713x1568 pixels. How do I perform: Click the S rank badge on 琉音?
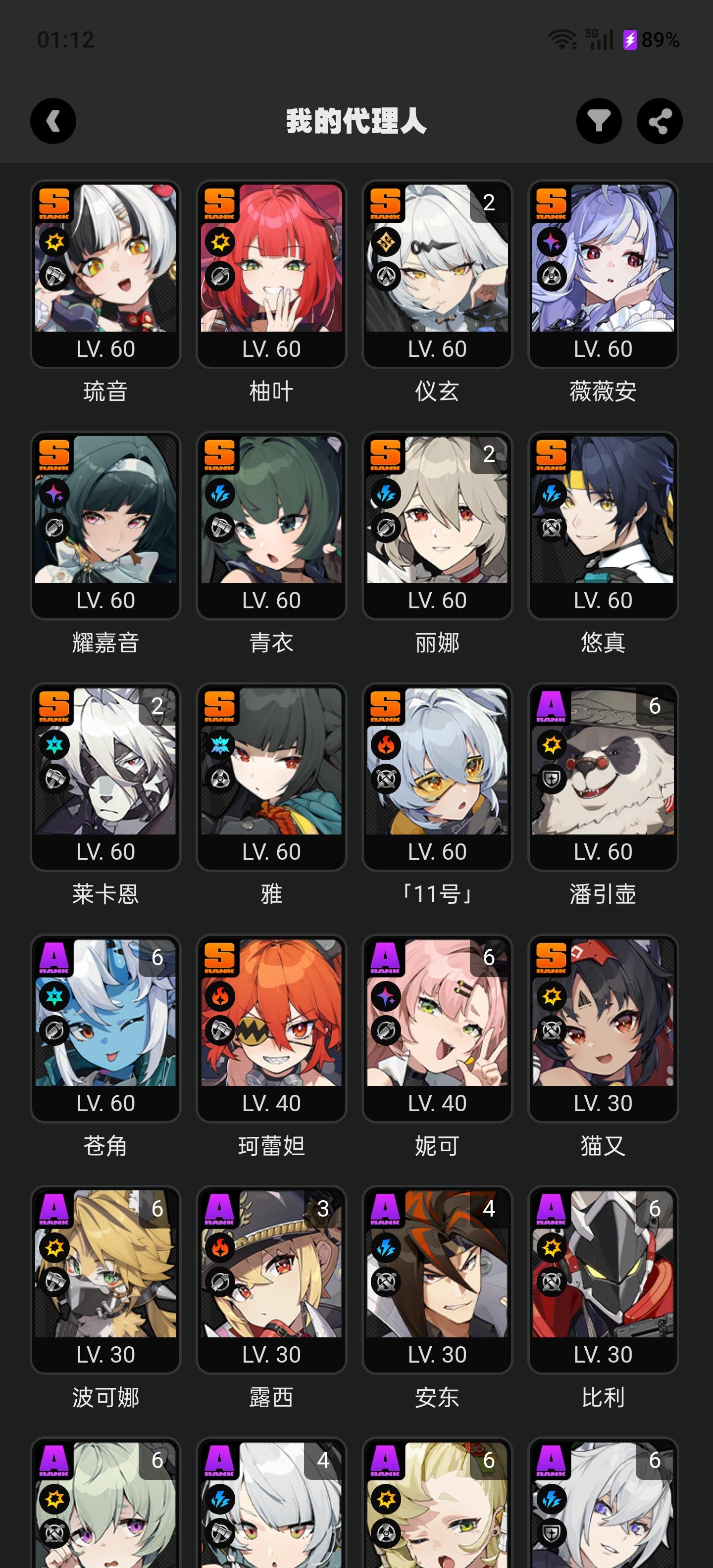click(54, 204)
